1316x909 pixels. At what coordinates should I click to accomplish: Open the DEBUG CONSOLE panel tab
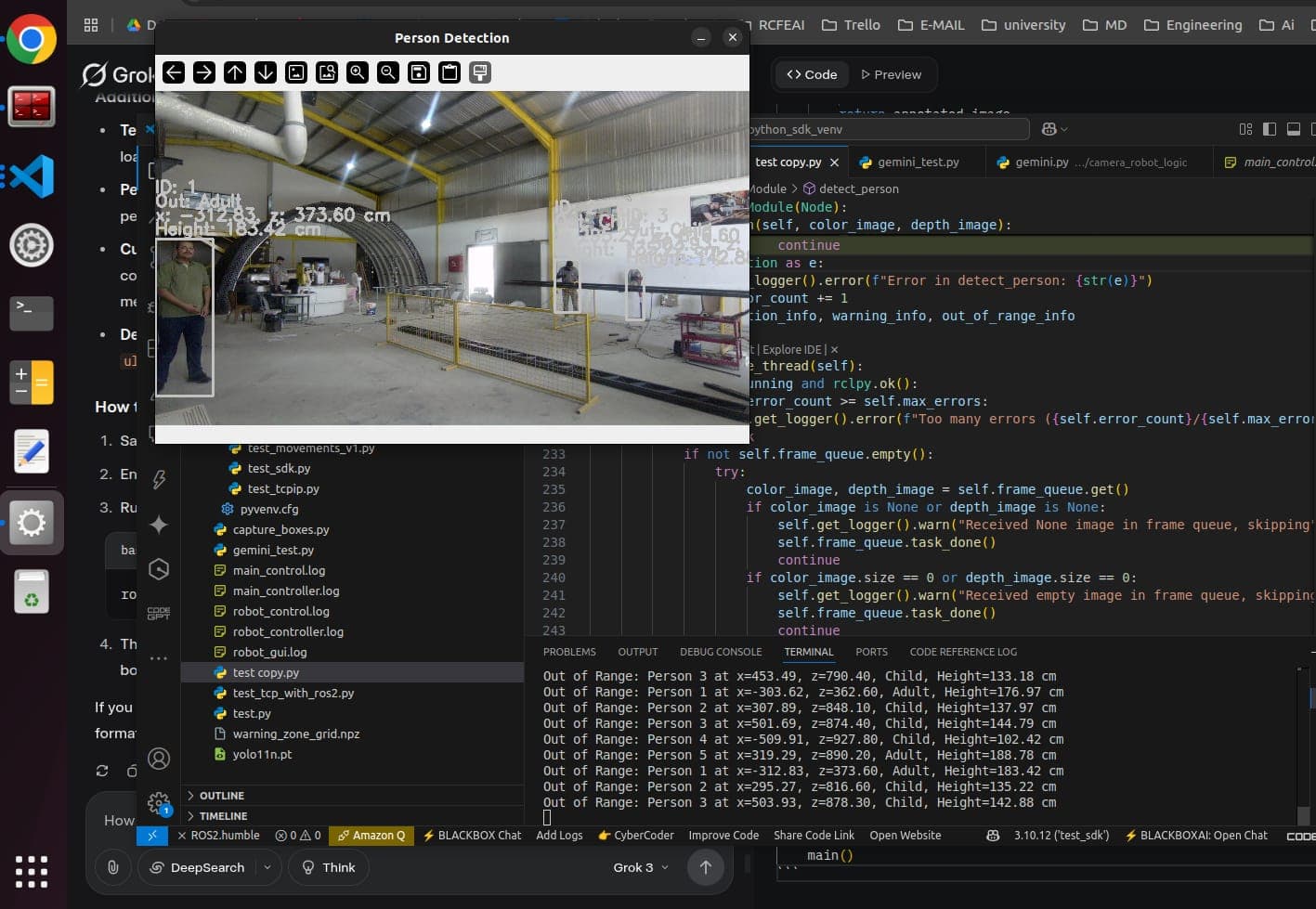[721, 652]
